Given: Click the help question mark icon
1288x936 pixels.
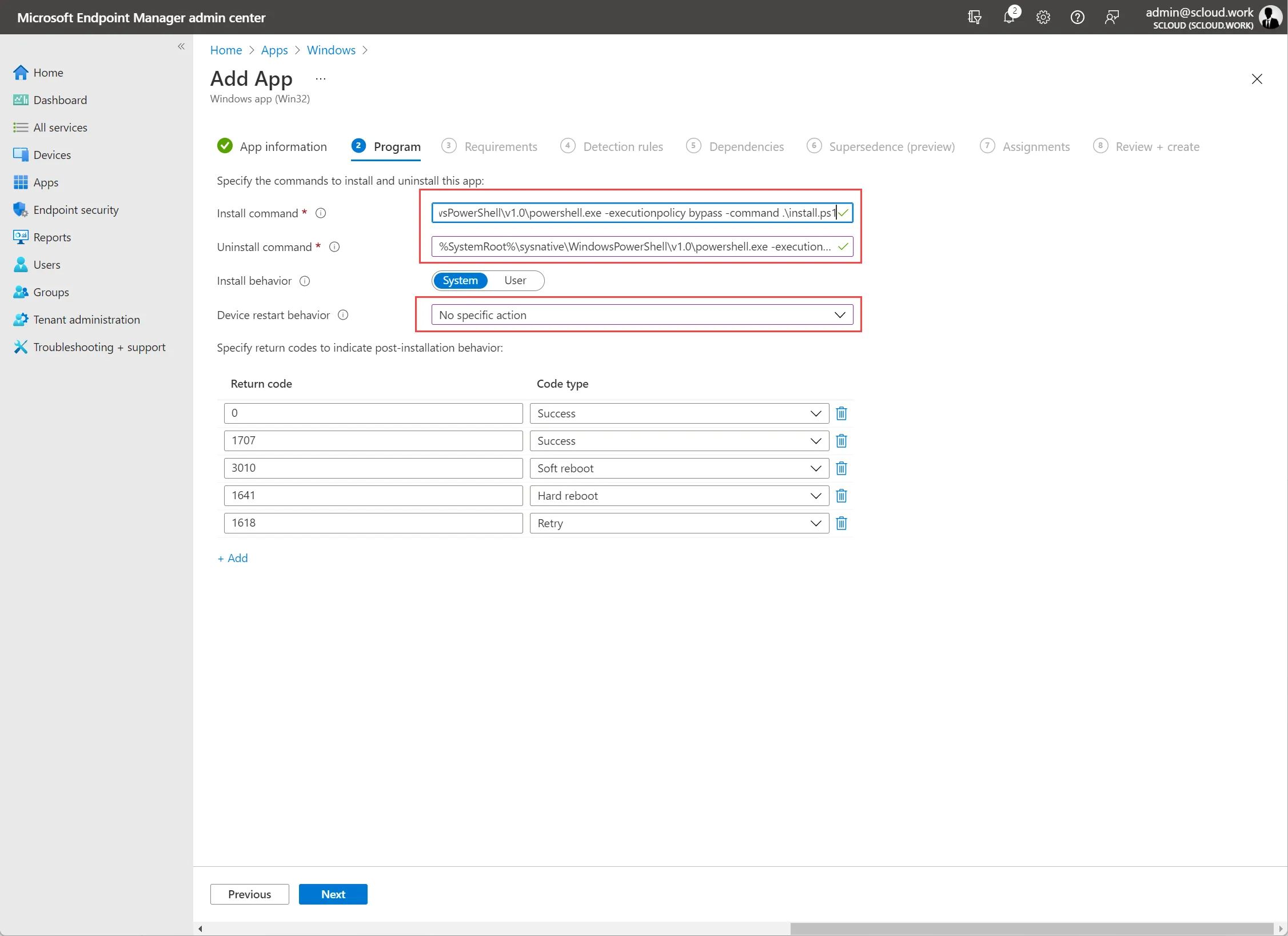Looking at the screenshot, I should click(x=1077, y=17).
